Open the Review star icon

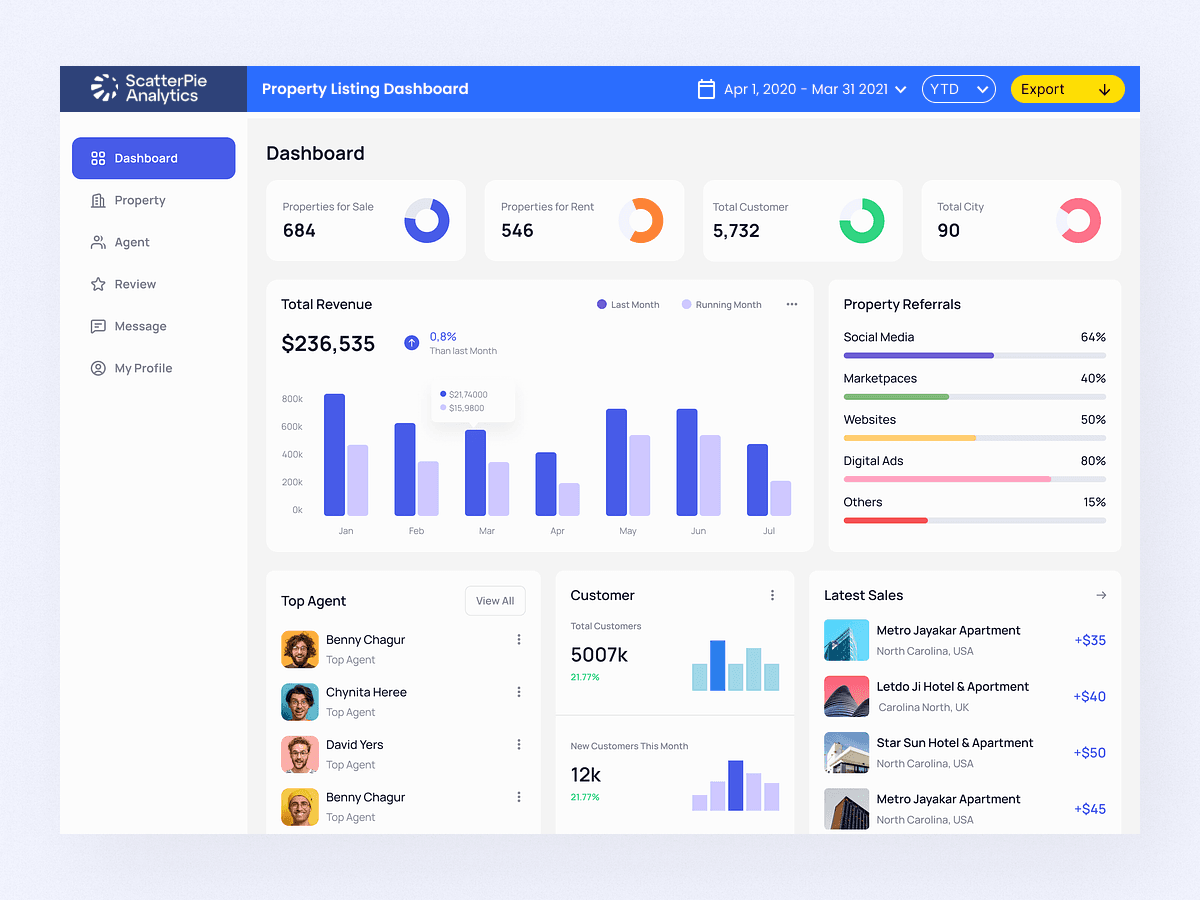[98, 284]
